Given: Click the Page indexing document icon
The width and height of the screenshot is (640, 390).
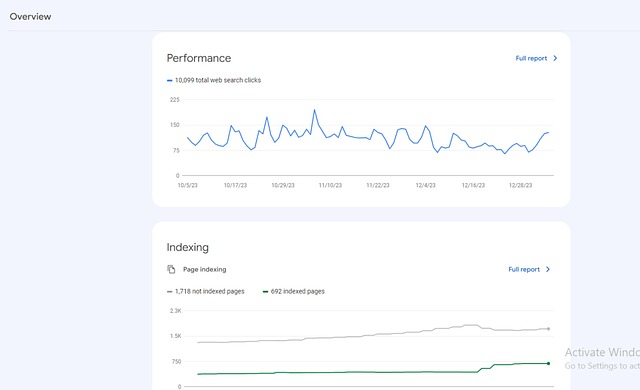Looking at the screenshot, I should 171,269.
